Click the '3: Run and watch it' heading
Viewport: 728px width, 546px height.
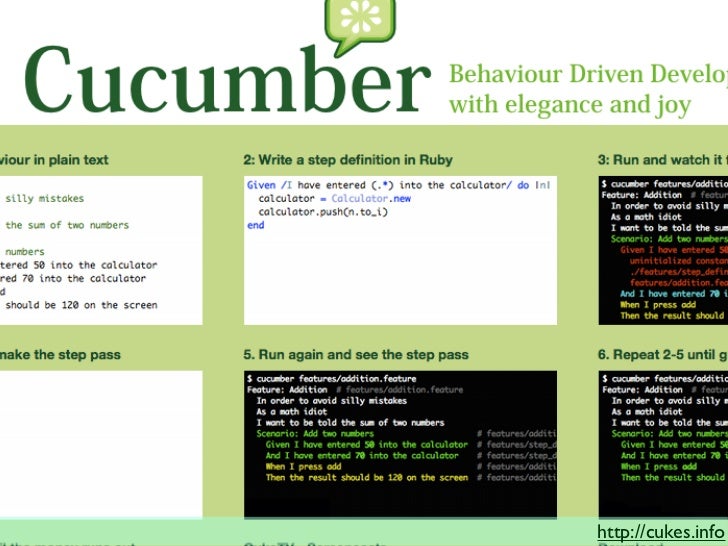(x=663, y=160)
